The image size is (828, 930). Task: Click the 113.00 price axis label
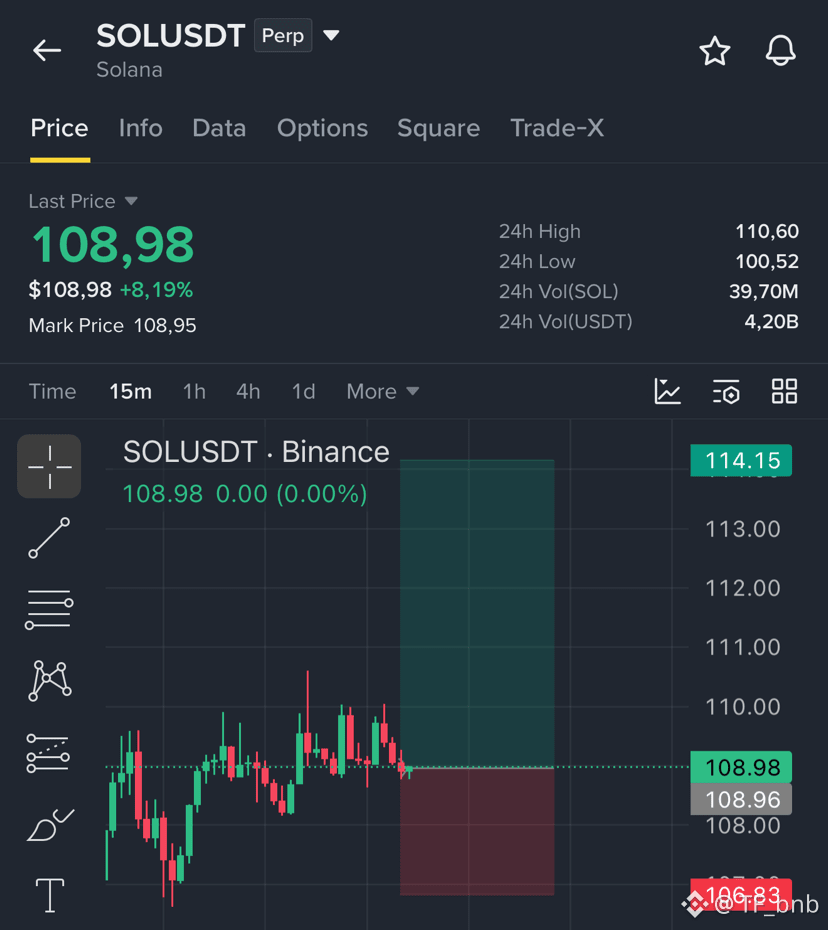tap(743, 529)
